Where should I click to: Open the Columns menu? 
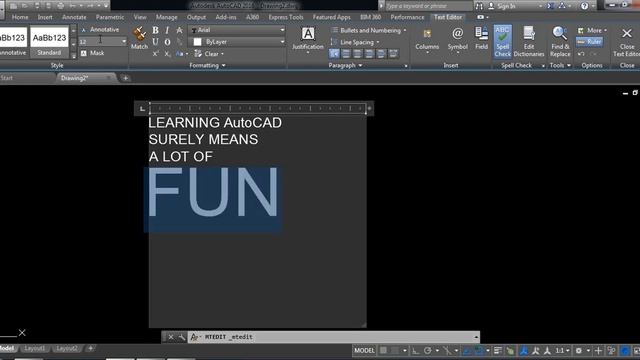pyautogui.click(x=427, y=40)
